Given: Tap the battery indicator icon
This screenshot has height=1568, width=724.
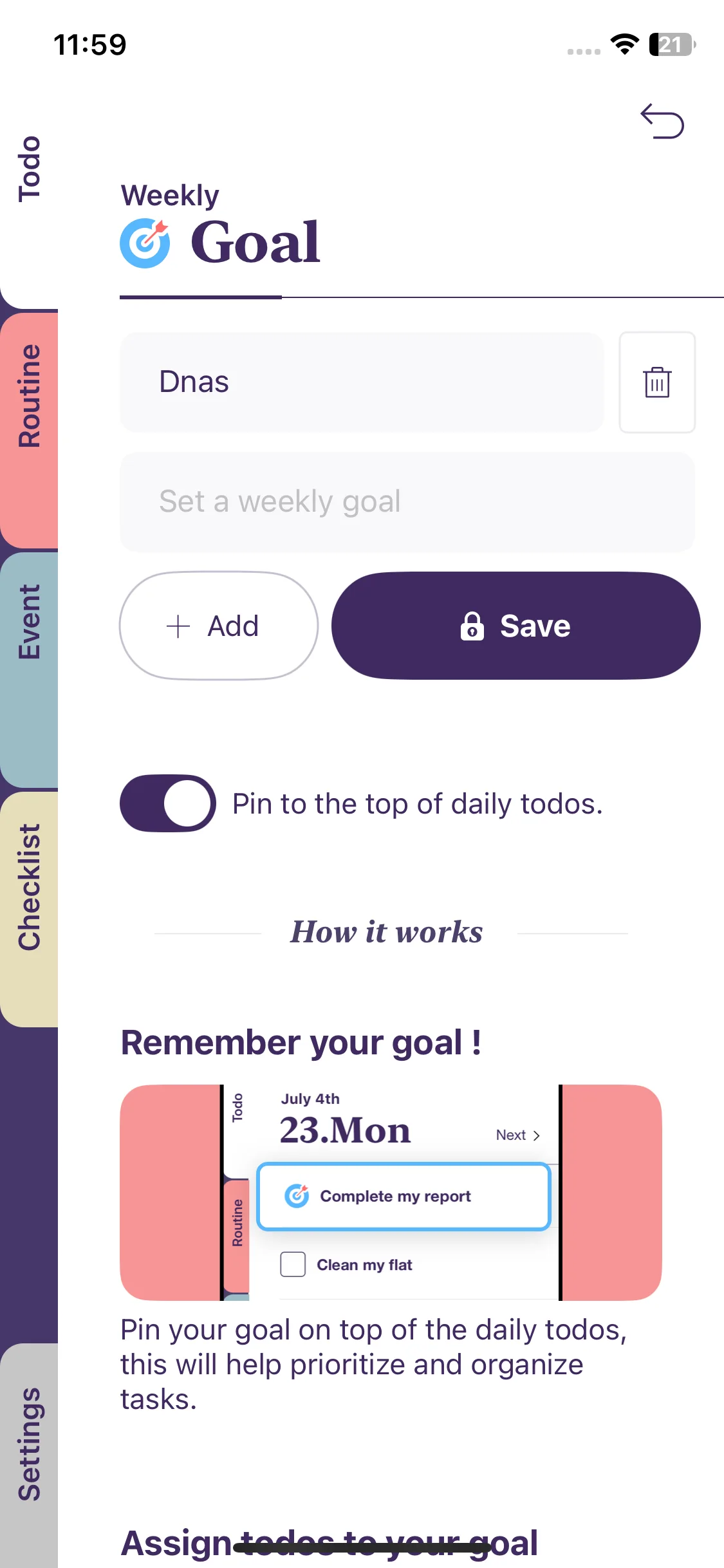Looking at the screenshot, I should 672,44.
